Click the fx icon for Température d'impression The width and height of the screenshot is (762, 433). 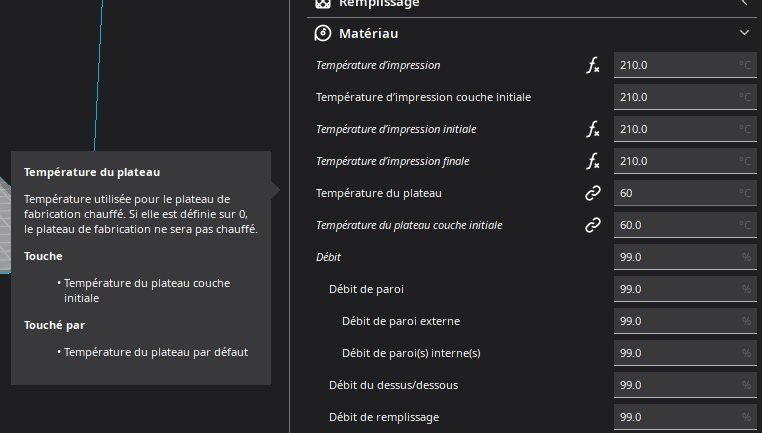coord(593,66)
